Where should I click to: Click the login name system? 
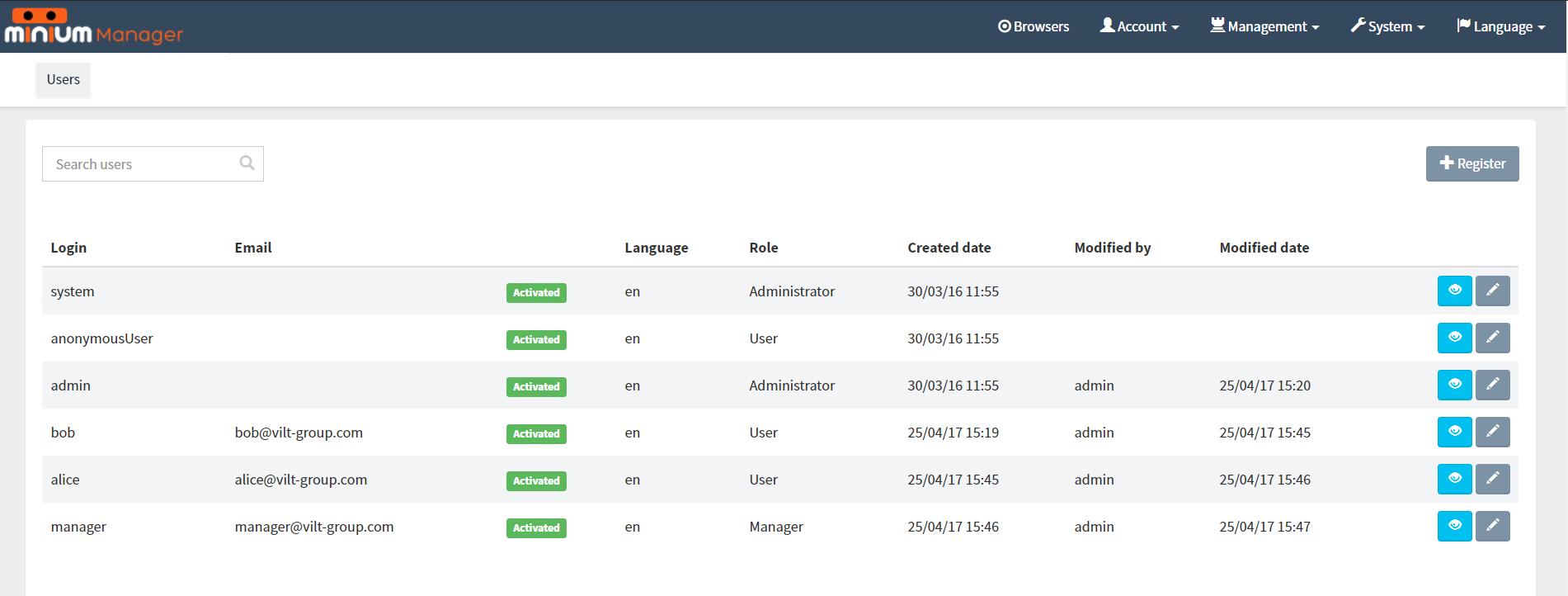pyautogui.click(x=73, y=291)
